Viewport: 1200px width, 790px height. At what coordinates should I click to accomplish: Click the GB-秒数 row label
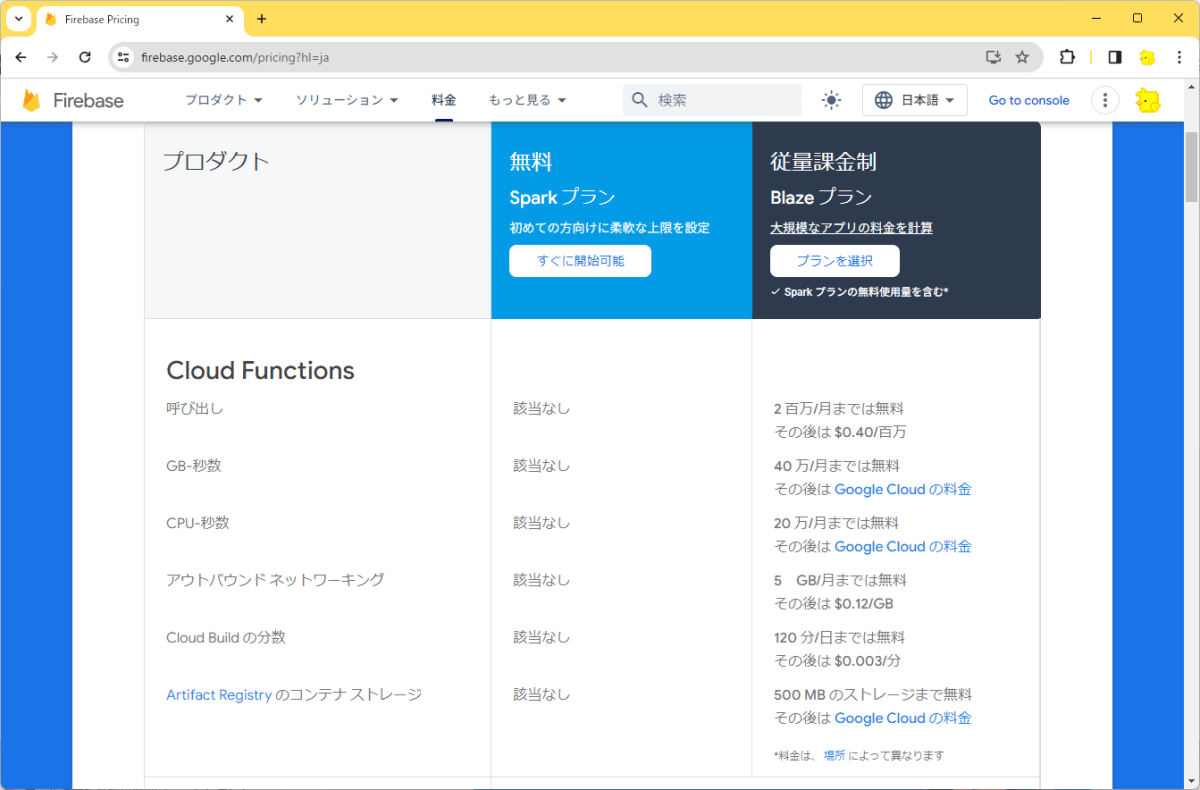(193, 466)
